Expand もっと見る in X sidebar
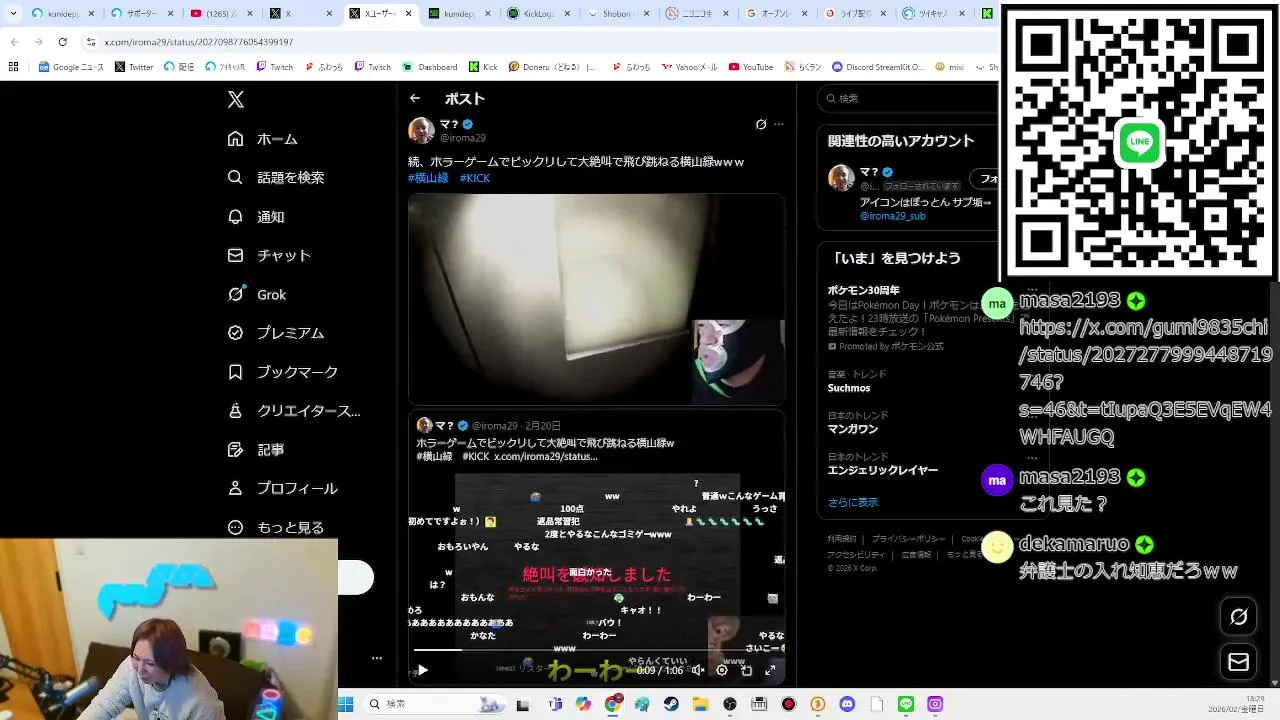Viewport: 1280px width, 720px height. [276, 527]
